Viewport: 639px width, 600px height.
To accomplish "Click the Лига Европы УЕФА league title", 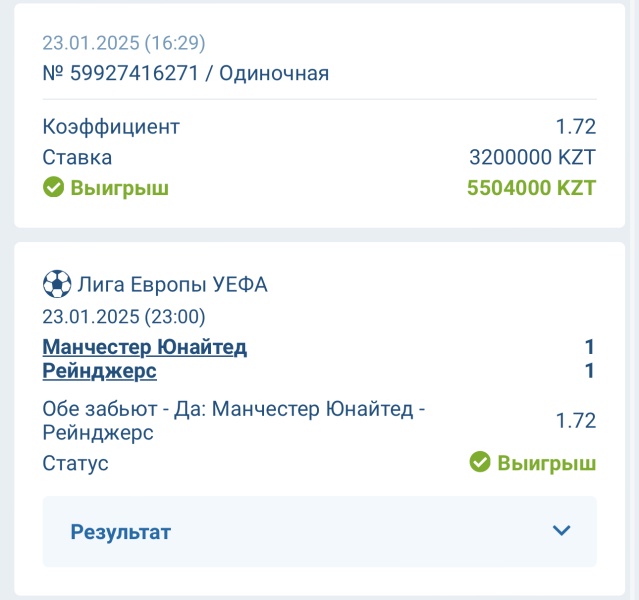I will (172, 284).
